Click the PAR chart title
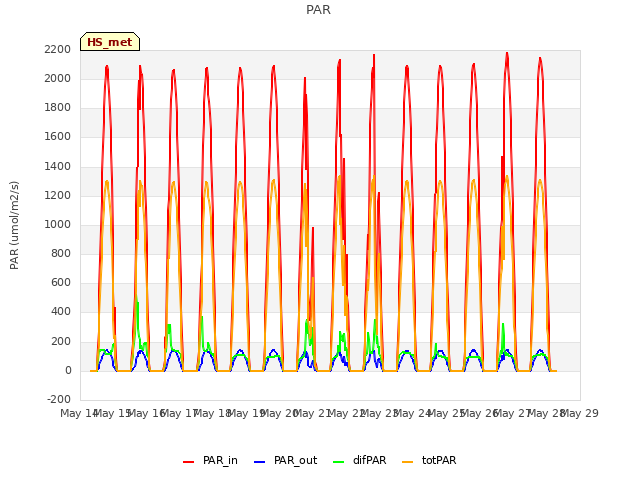This screenshot has width=640, height=480. [318, 10]
